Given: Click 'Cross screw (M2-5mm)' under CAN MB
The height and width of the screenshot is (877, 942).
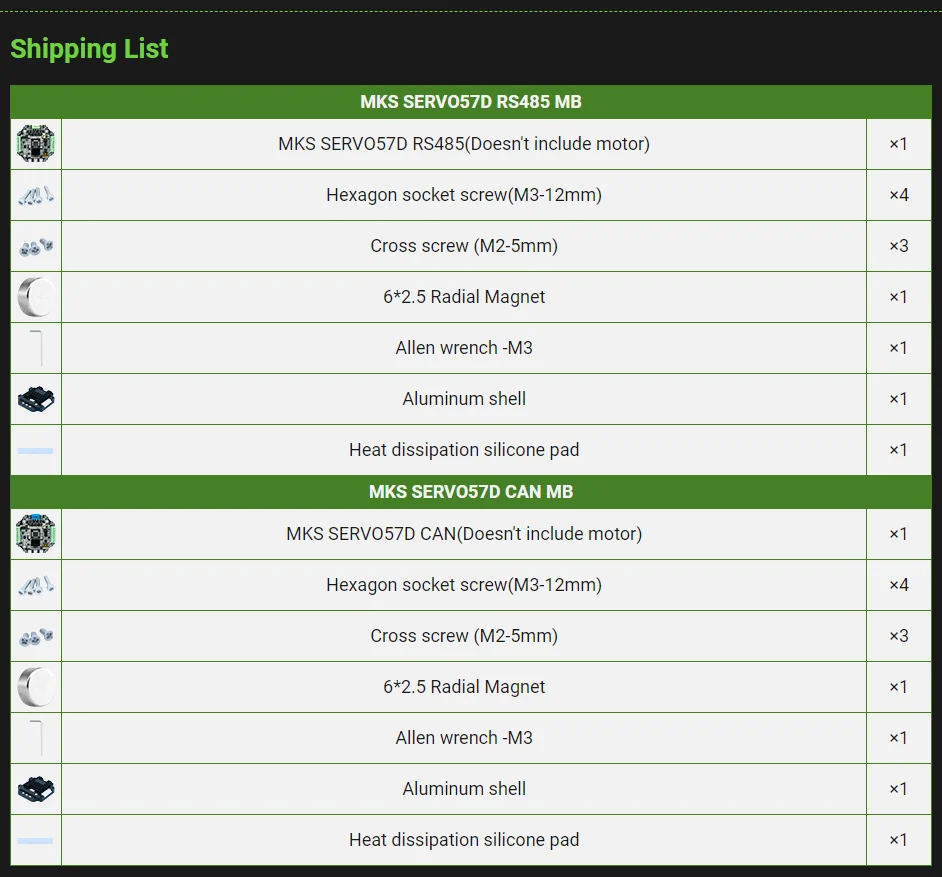Looking at the screenshot, I should (464, 636).
